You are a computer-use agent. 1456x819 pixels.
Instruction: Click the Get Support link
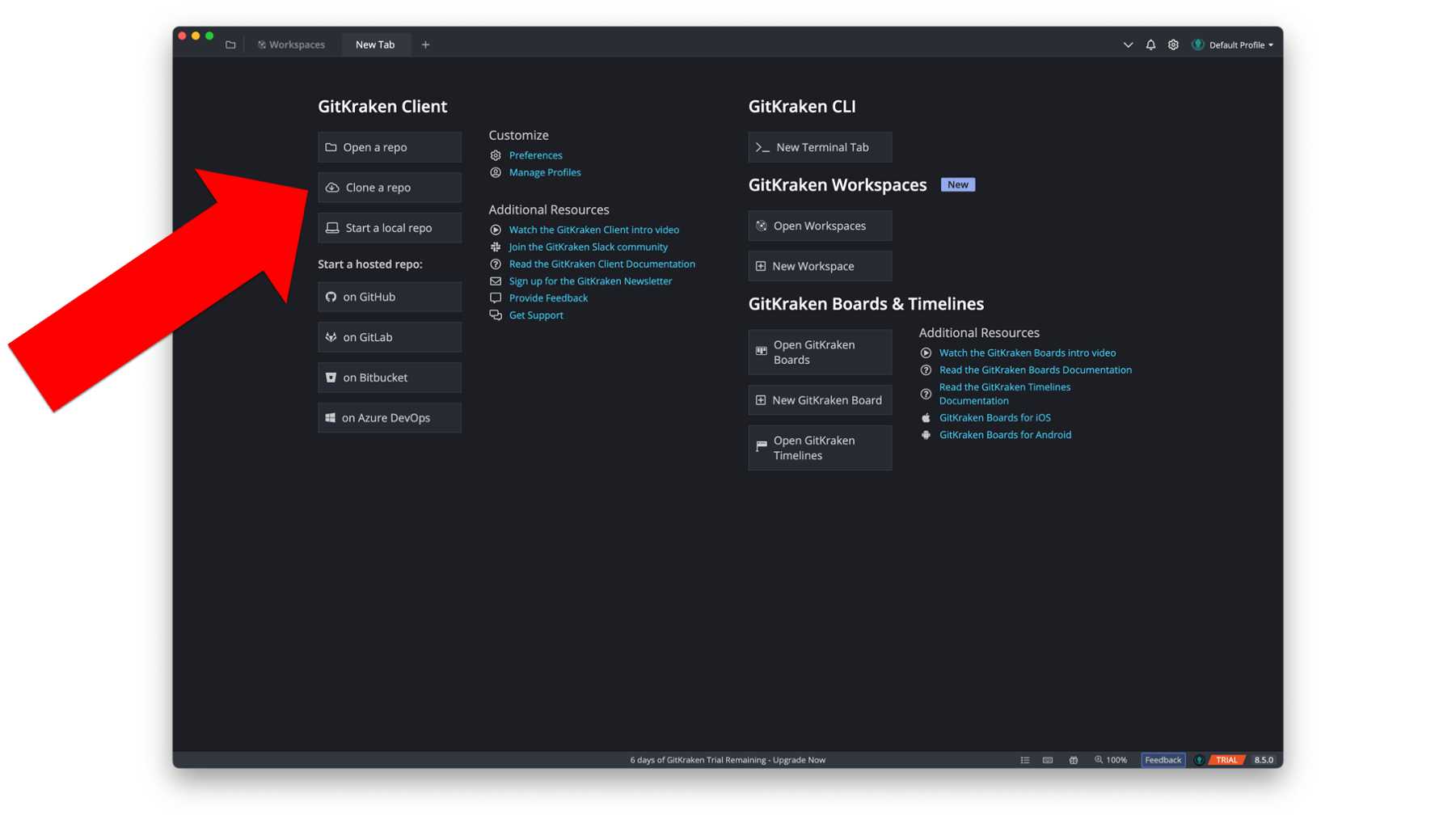pyautogui.click(x=536, y=315)
